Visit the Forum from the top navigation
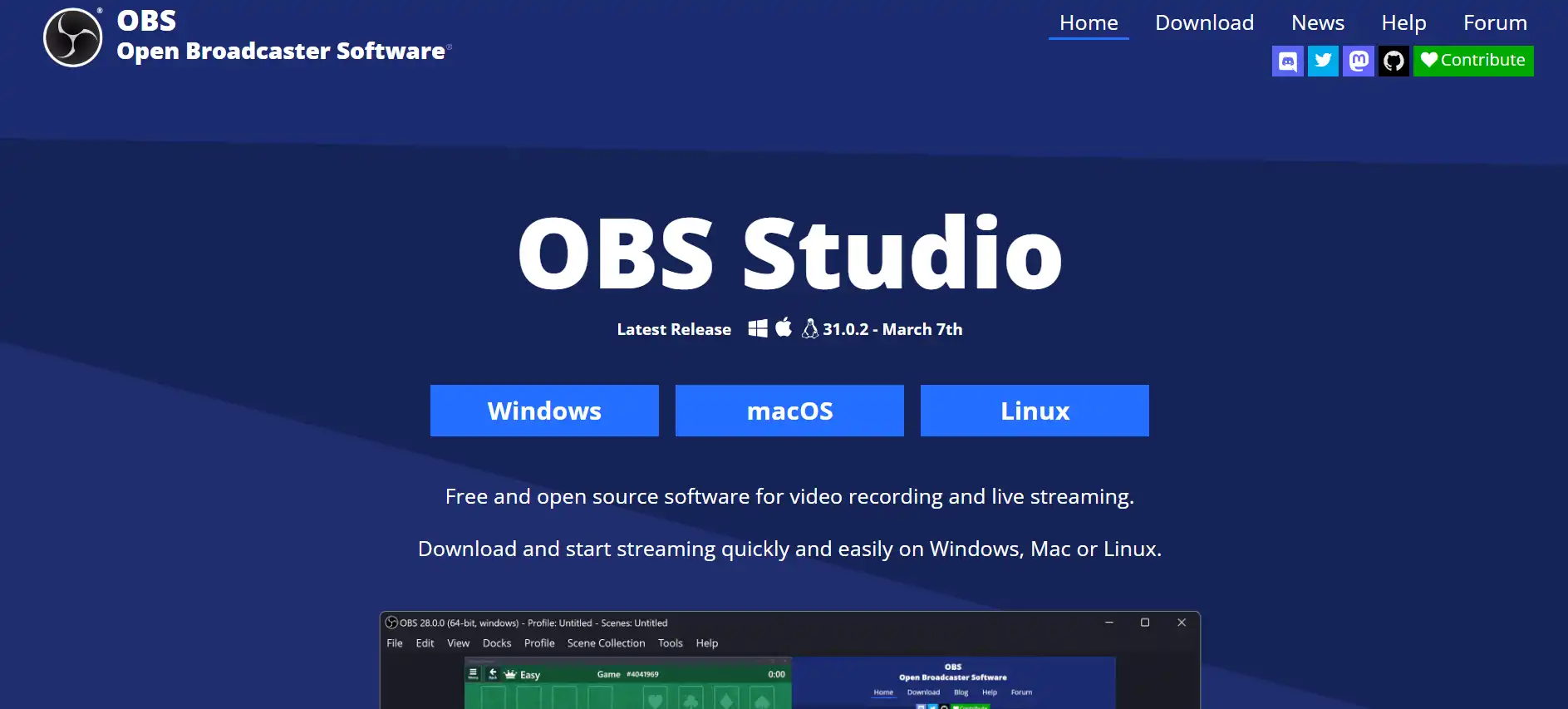The width and height of the screenshot is (1568, 709). point(1495,23)
